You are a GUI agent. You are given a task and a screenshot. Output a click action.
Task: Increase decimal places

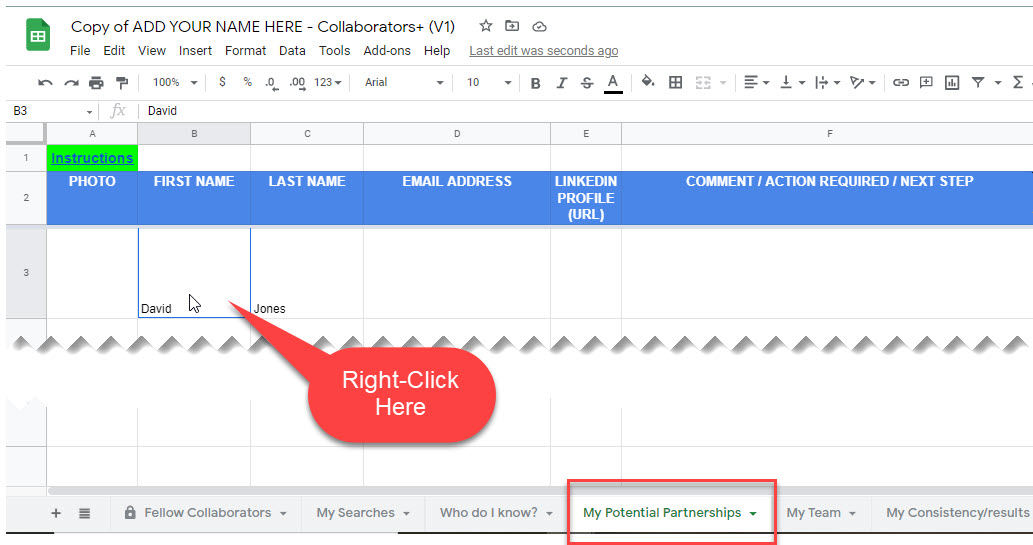coord(297,83)
